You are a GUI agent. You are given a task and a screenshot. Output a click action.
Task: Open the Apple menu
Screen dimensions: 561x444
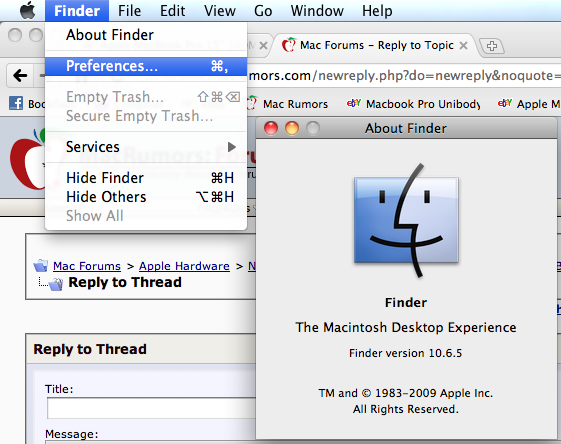pos(27,10)
